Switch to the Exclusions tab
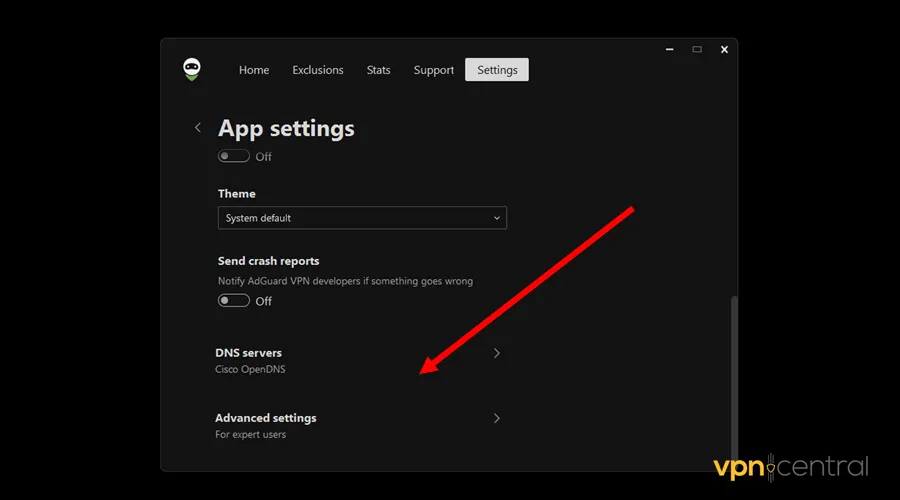This screenshot has width=900, height=500. pos(318,70)
